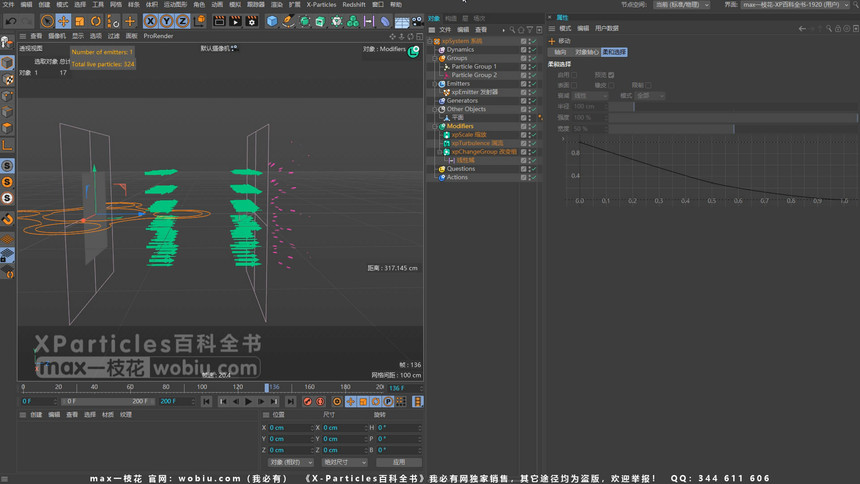Click the Floor grid icon
The width and height of the screenshot is (860, 484).
(x=402, y=21)
